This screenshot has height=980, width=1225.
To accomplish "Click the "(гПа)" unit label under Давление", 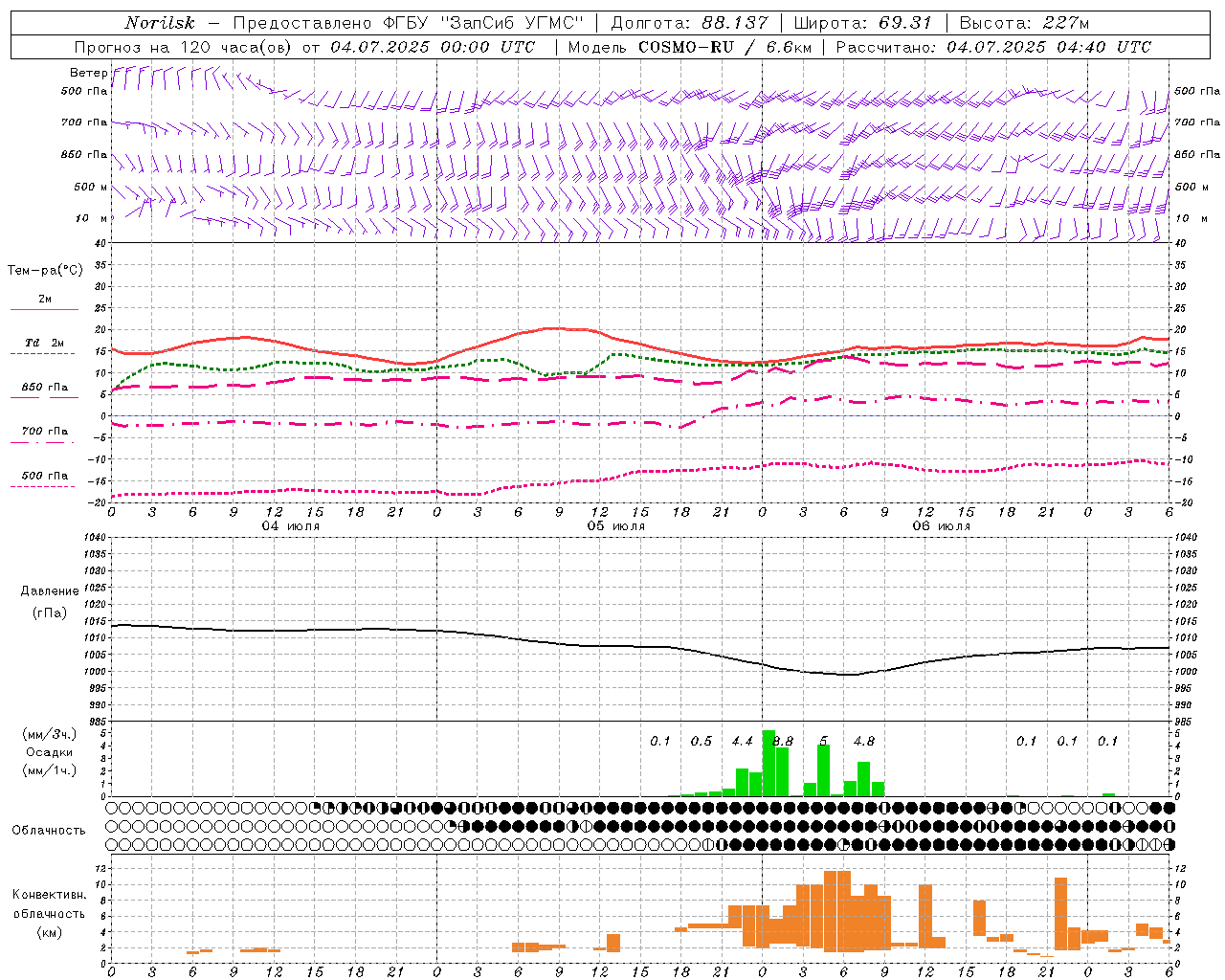I will [x=50, y=612].
